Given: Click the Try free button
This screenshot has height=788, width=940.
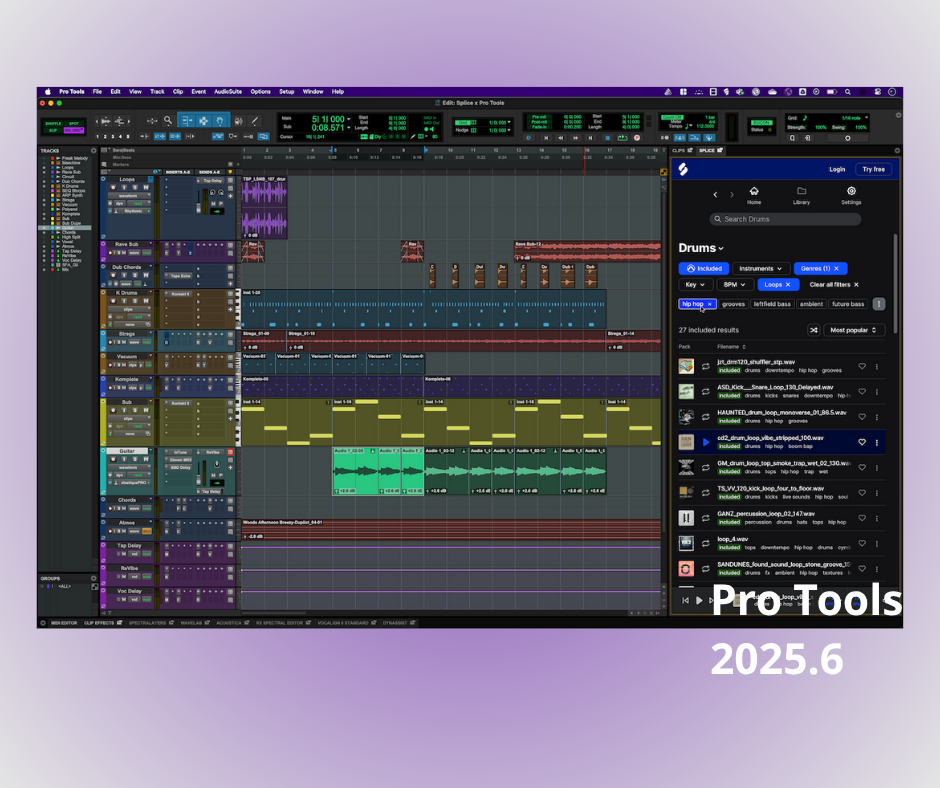Looking at the screenshot, I should [x=874, y=169].
